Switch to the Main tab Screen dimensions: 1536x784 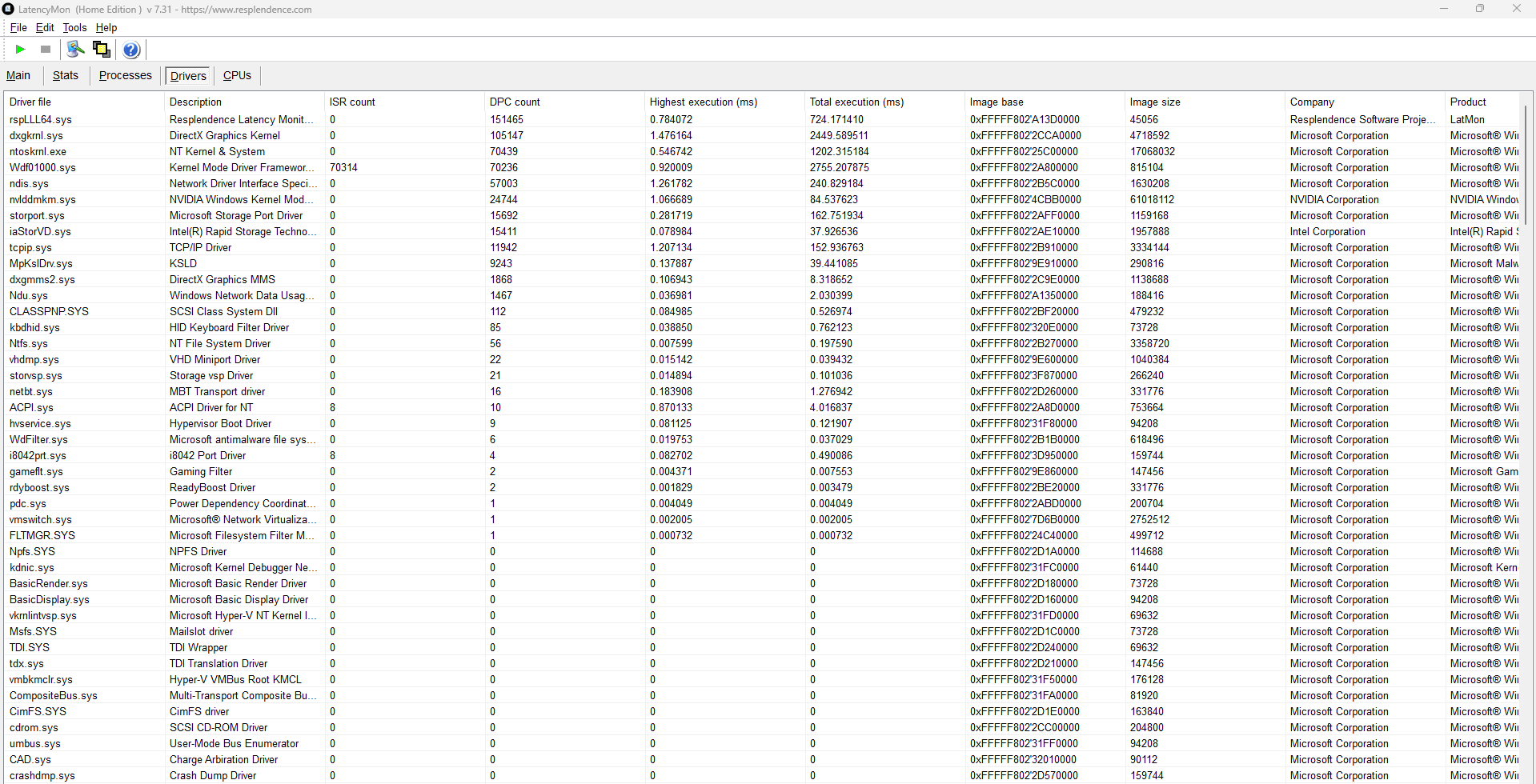(x=18, y=75)
